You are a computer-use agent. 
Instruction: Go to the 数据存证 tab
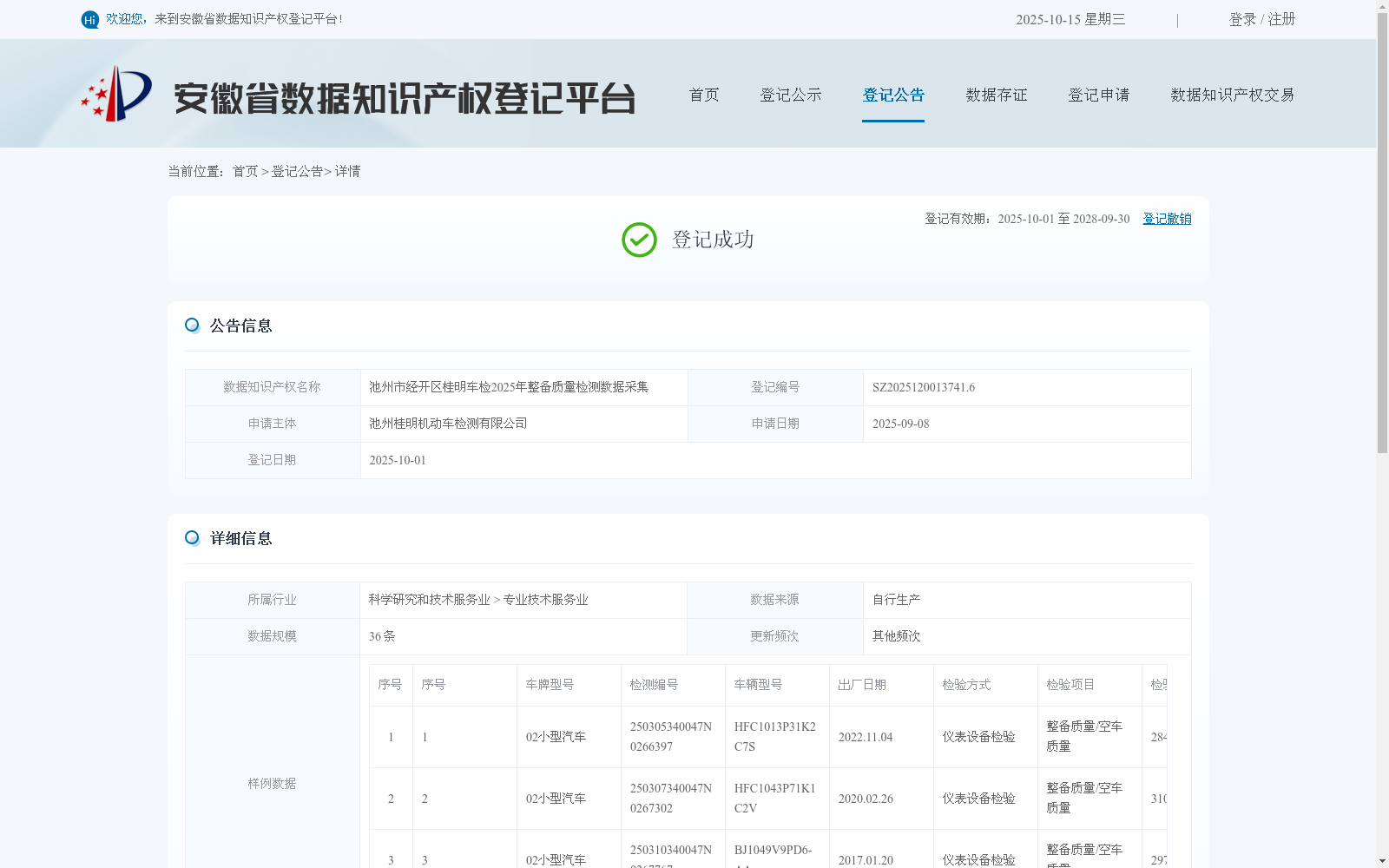coord(997,95)
